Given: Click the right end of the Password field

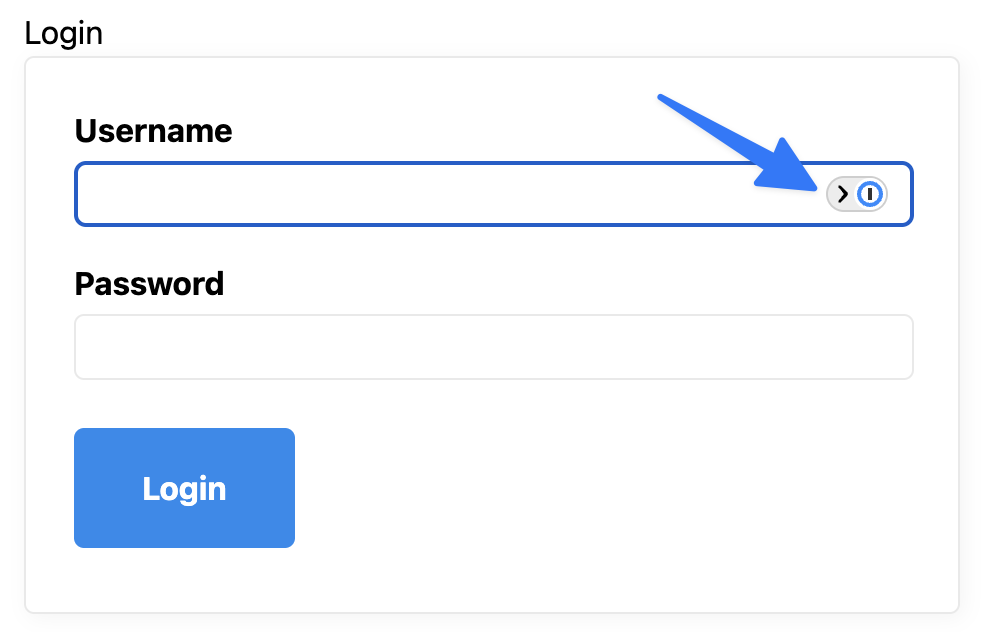Looking at the screenshot, I should pyautogui.click(x=895, y=347).
